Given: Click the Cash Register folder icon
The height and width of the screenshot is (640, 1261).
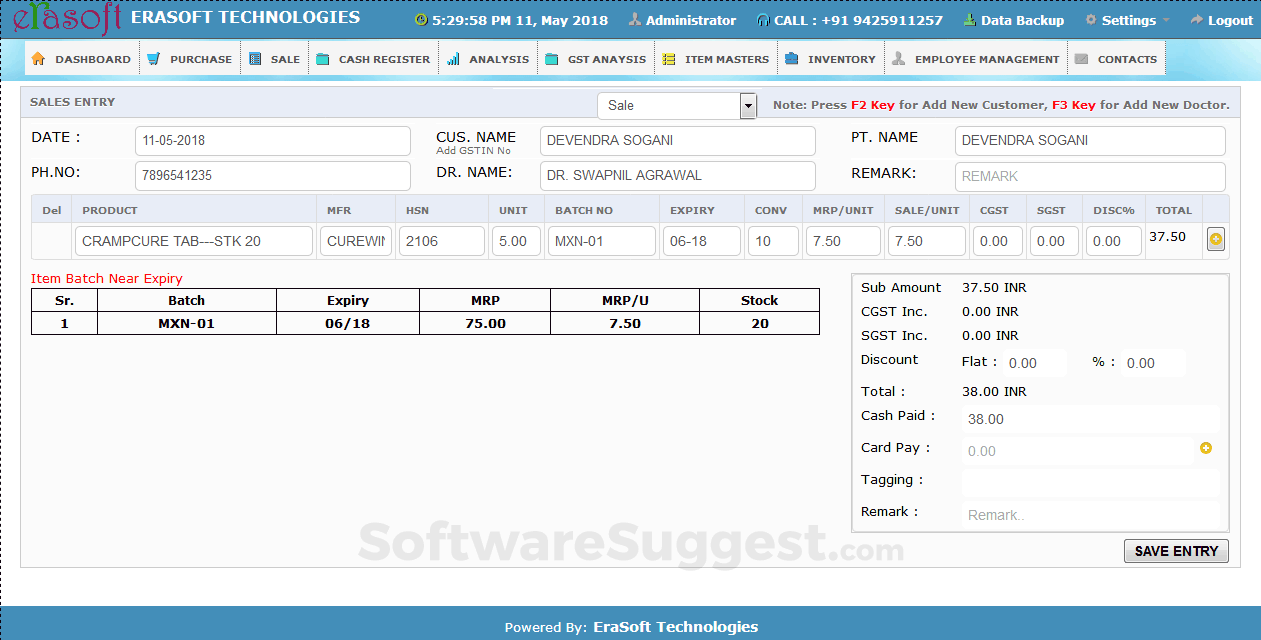Looking at the screenshot, I should click(322, 59).
